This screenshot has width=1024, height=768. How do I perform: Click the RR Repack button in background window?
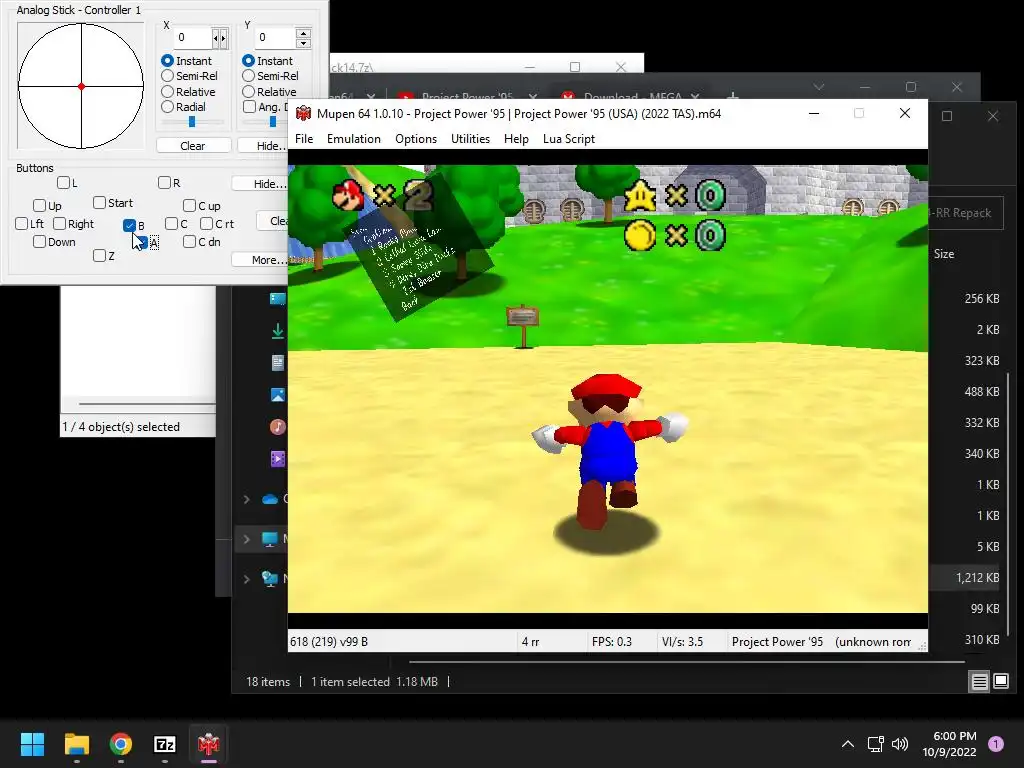click(x=967, y=213)
